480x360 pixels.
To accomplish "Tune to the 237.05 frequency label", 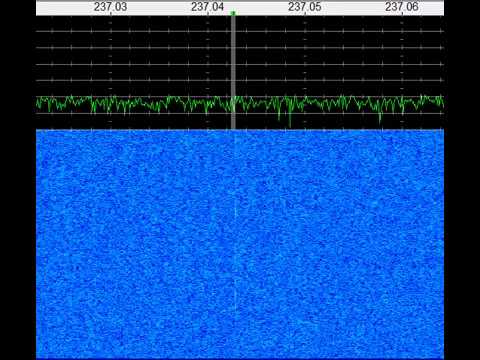I will [305, 7].
